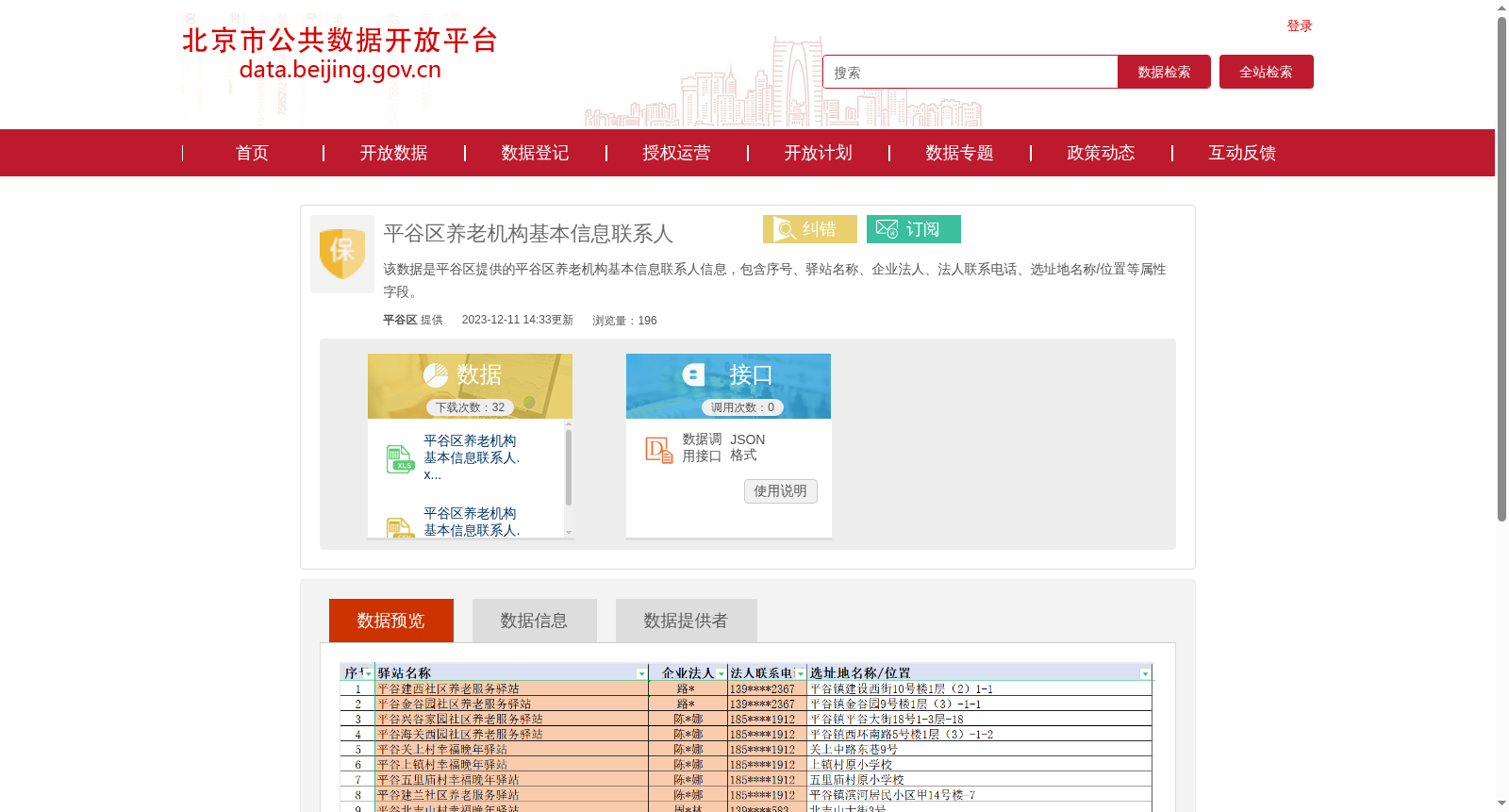This screenshot has height=812, width=1509.
Task: Open the half-hidden 平谷区养老机构基本信息联系人 file link
Action: pos(472,522)
